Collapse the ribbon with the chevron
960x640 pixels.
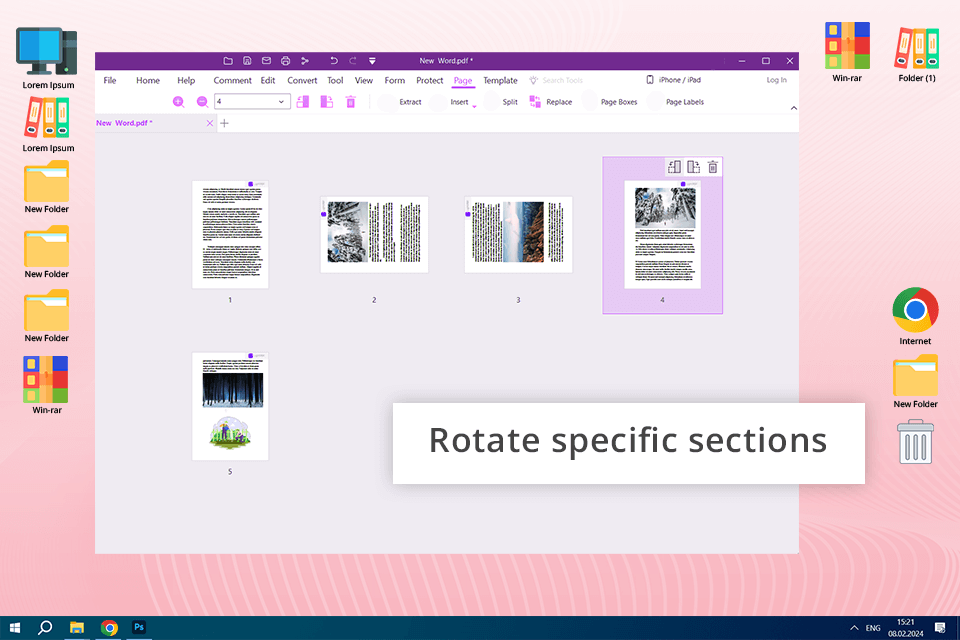click(x=794, y=107)
